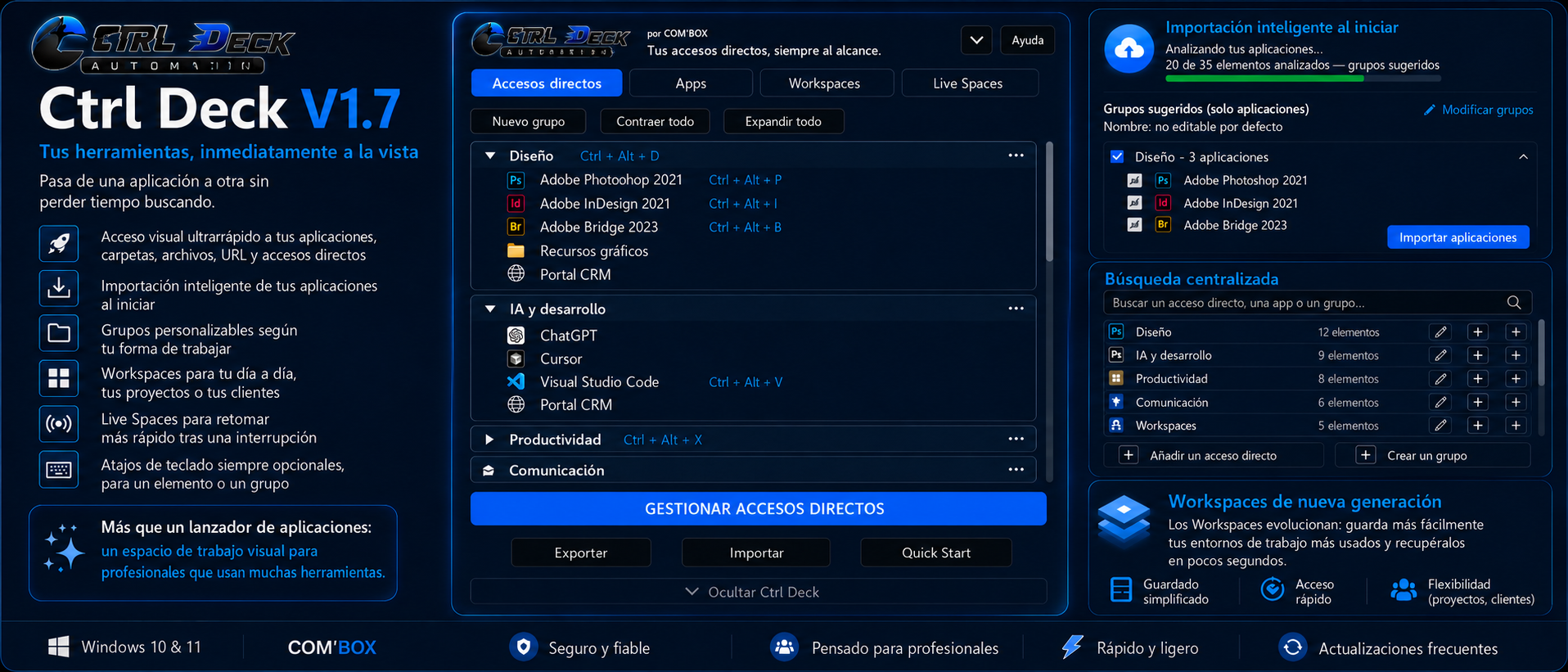This screenshot has width=1568, height=672.
Task: Click the Br icon in suggested groups list
Action: tap(1163, 225)
